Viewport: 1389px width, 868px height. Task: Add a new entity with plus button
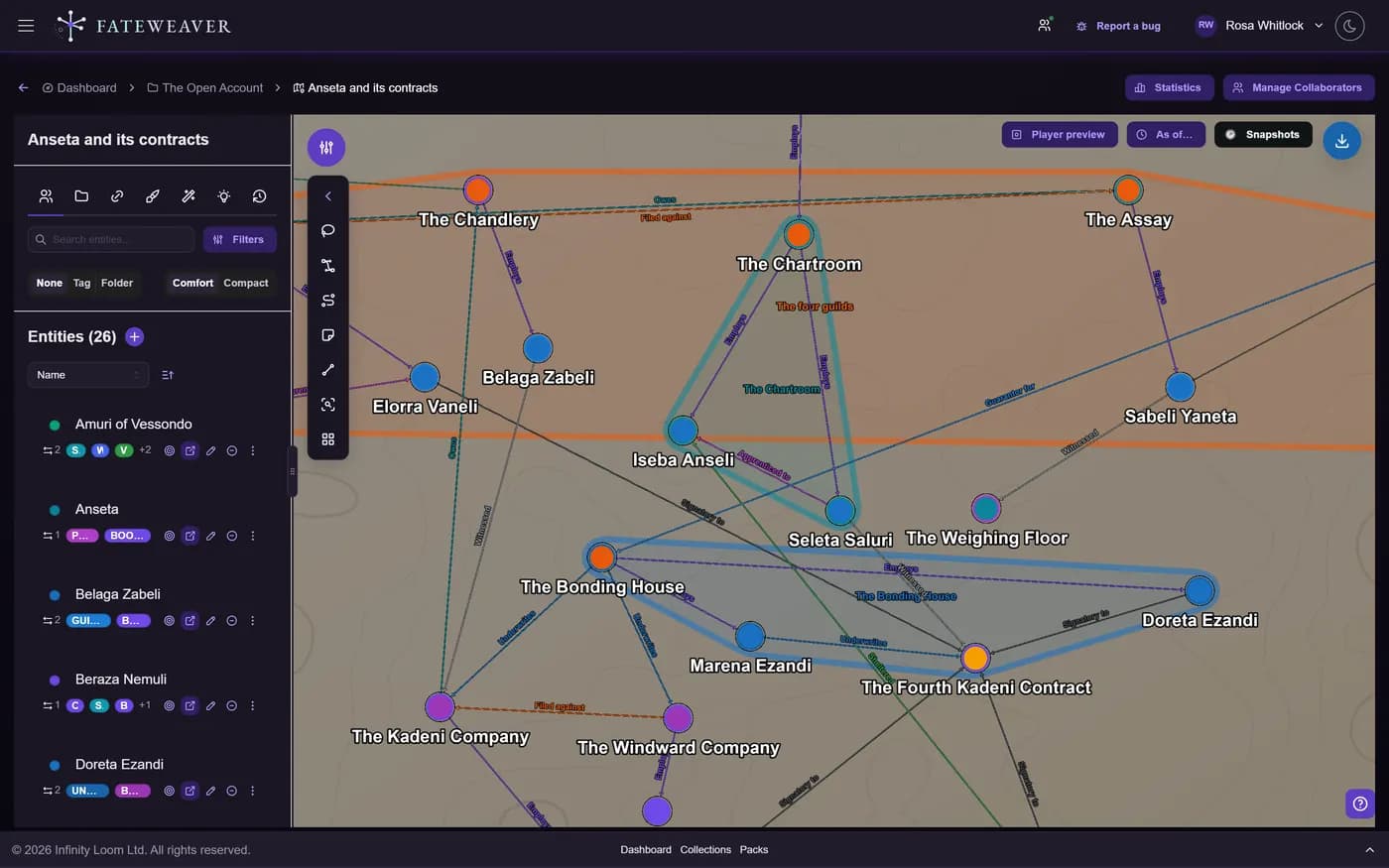135,337
